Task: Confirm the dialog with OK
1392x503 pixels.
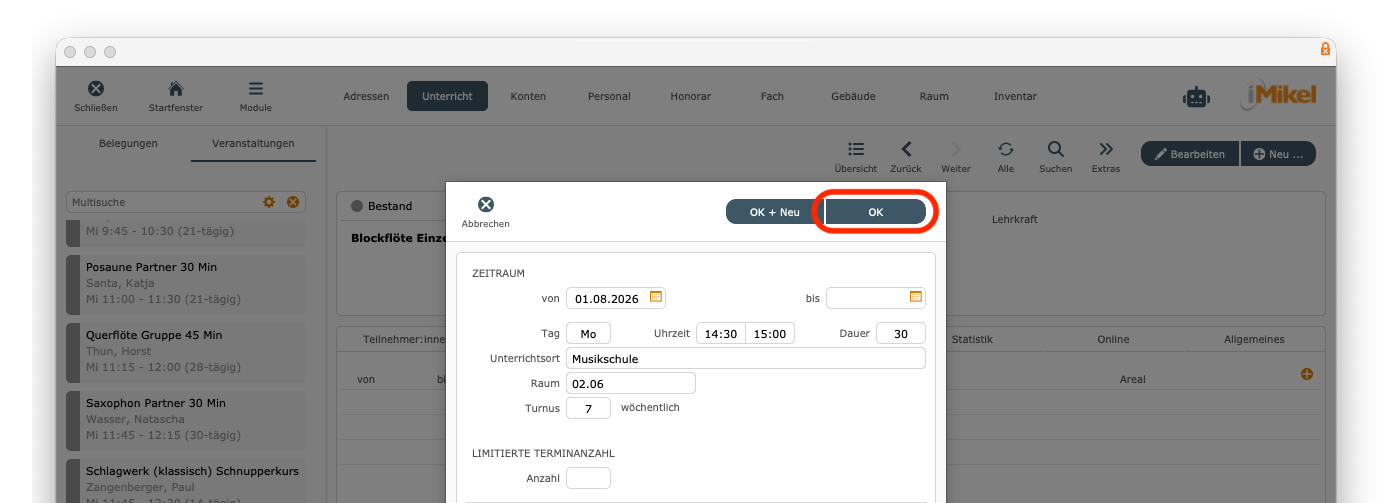Action: [x=875, y=212]
